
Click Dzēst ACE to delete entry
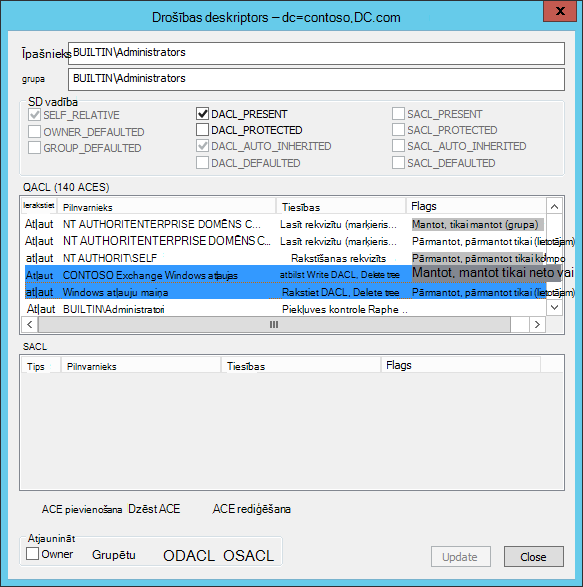pos(154,509)
